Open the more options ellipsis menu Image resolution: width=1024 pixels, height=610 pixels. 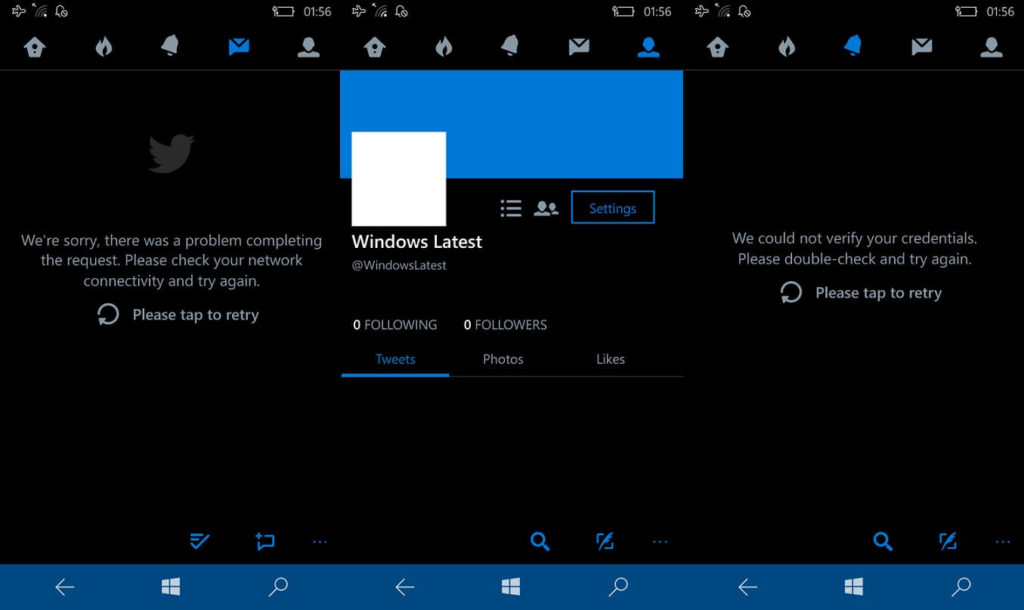(x=320, y=541)
